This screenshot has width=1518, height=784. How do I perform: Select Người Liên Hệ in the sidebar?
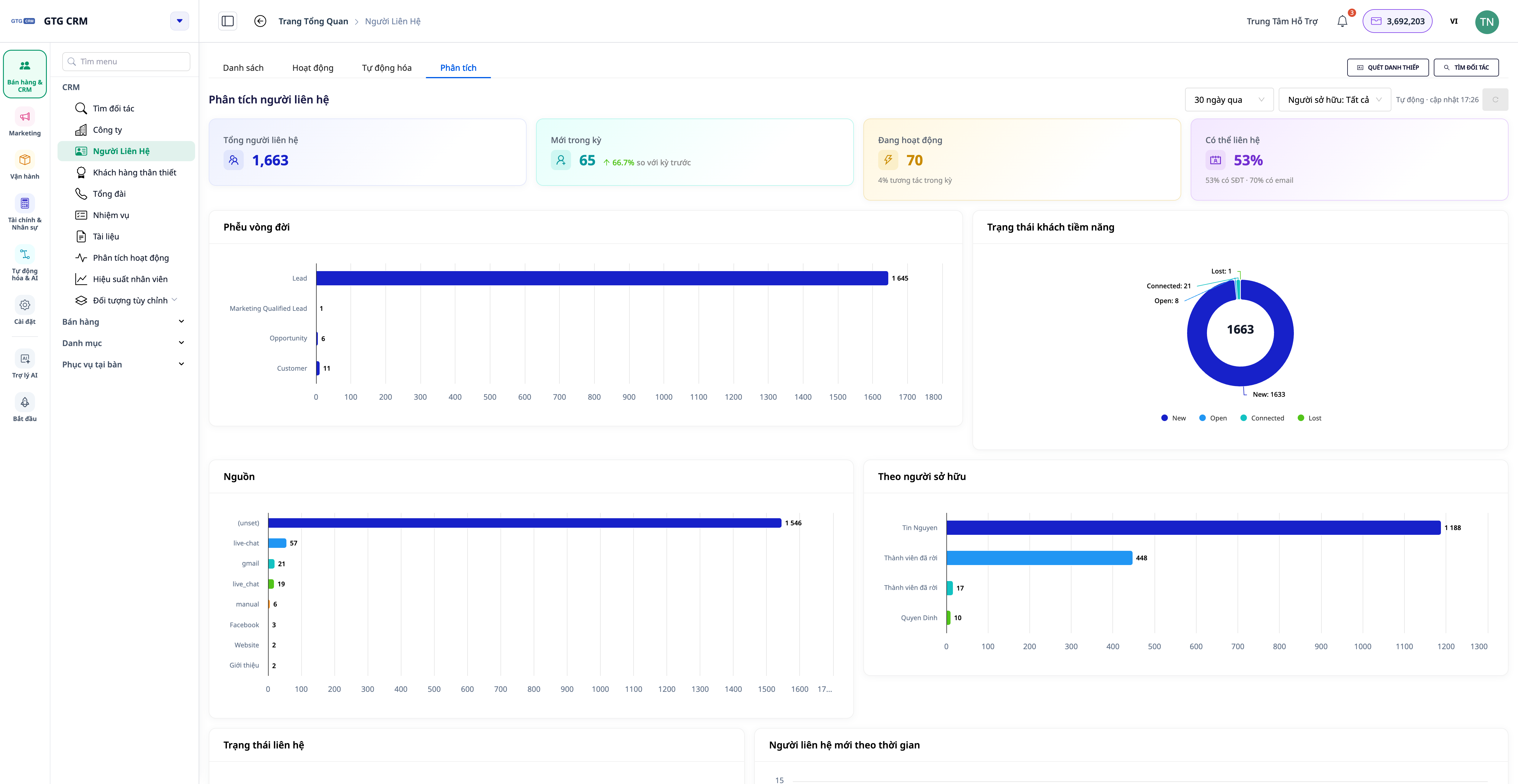pos(126,151)
